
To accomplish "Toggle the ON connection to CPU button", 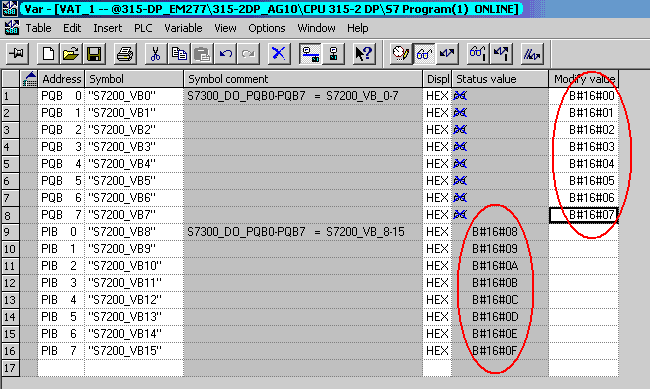I will 310,54.
